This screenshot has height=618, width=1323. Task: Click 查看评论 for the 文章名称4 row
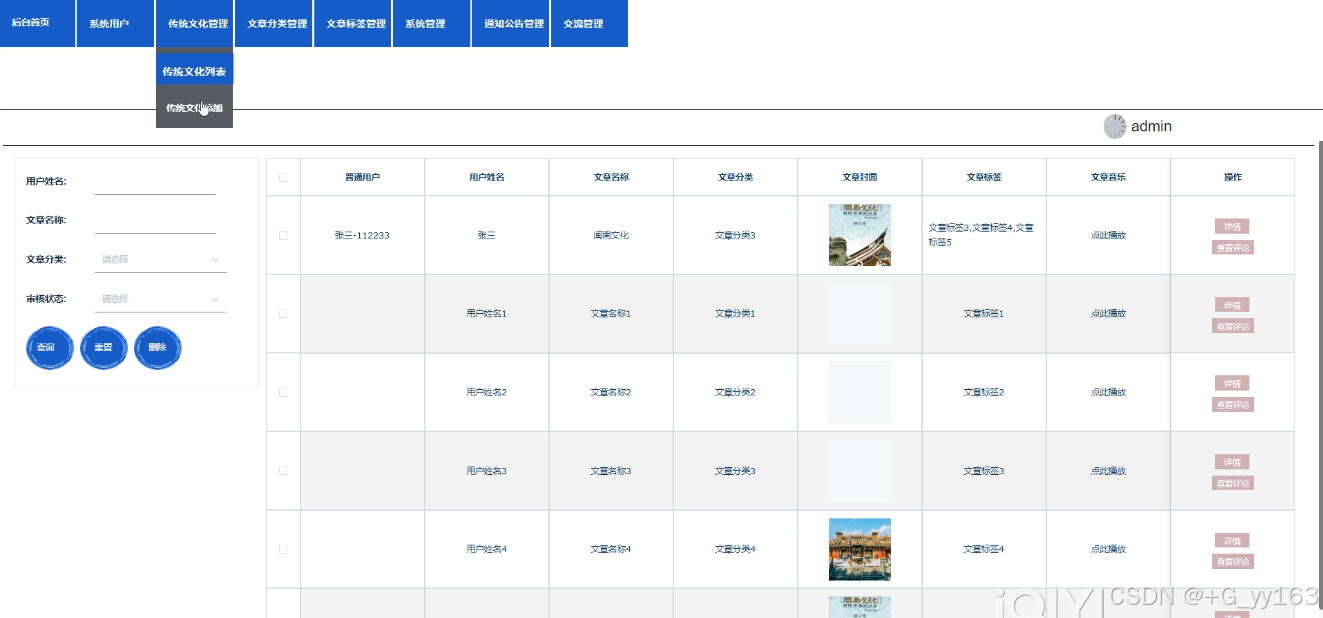pyautogui.click(x=1232, y=562)
